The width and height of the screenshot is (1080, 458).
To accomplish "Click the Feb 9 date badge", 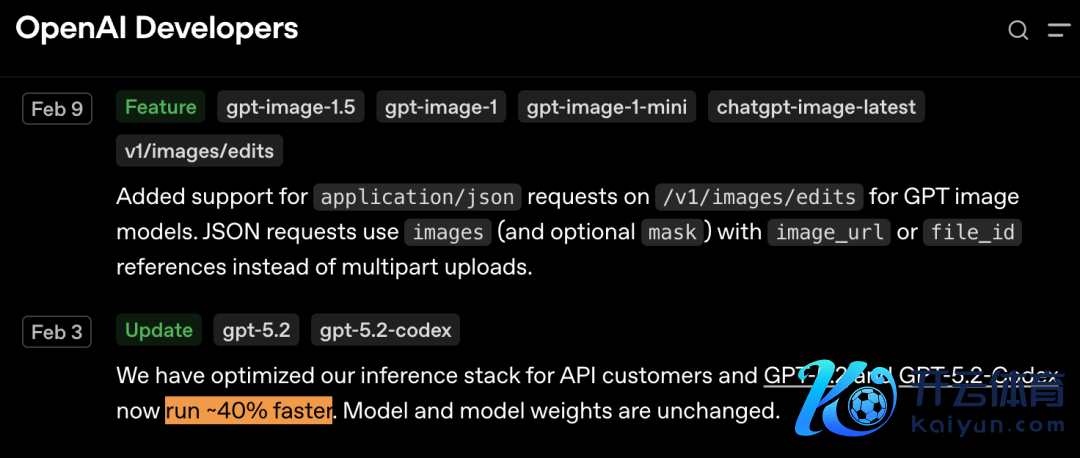I will pyautogui.click(x=57, y=109).
